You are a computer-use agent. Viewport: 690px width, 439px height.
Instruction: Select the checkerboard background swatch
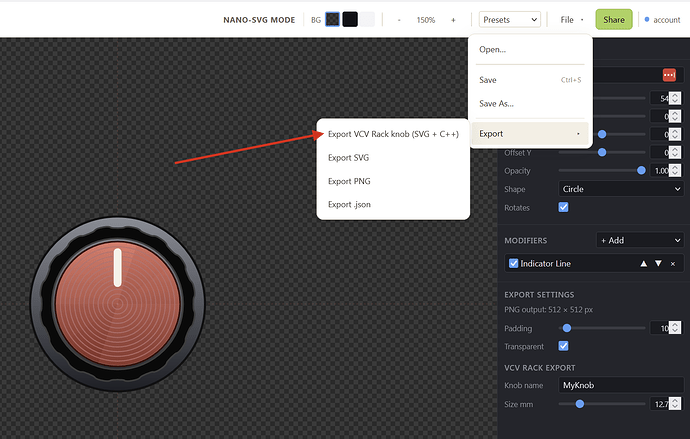332,19
